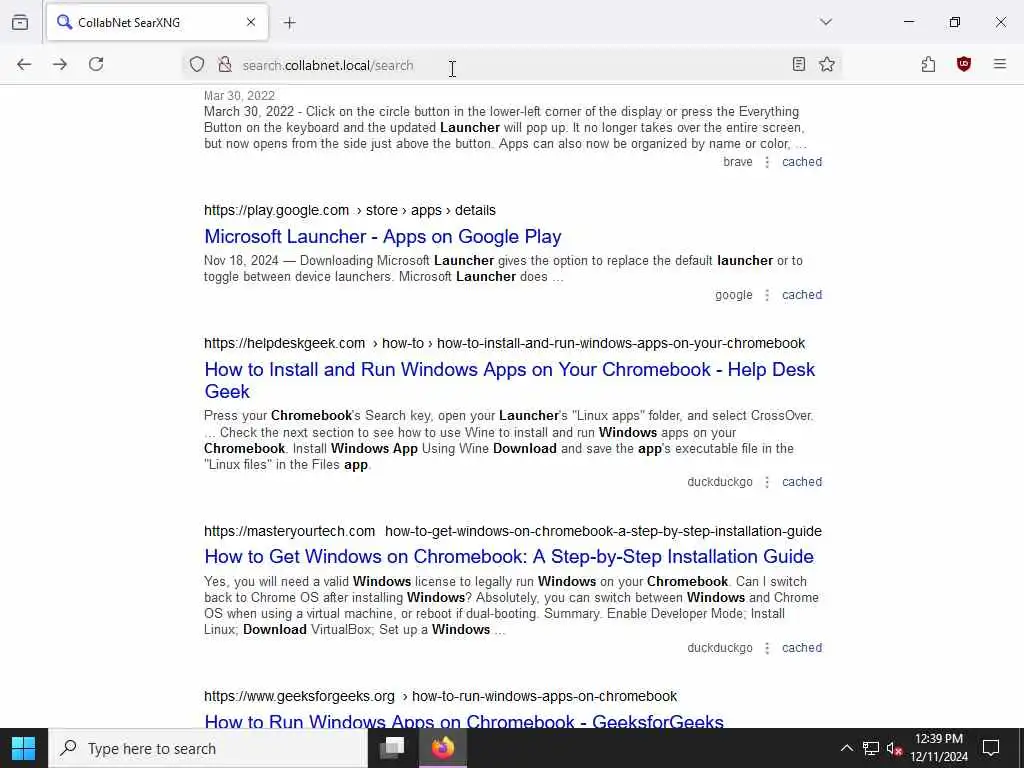Open Firefox View icon
The image size is (1024, 768).
(20, 22)
